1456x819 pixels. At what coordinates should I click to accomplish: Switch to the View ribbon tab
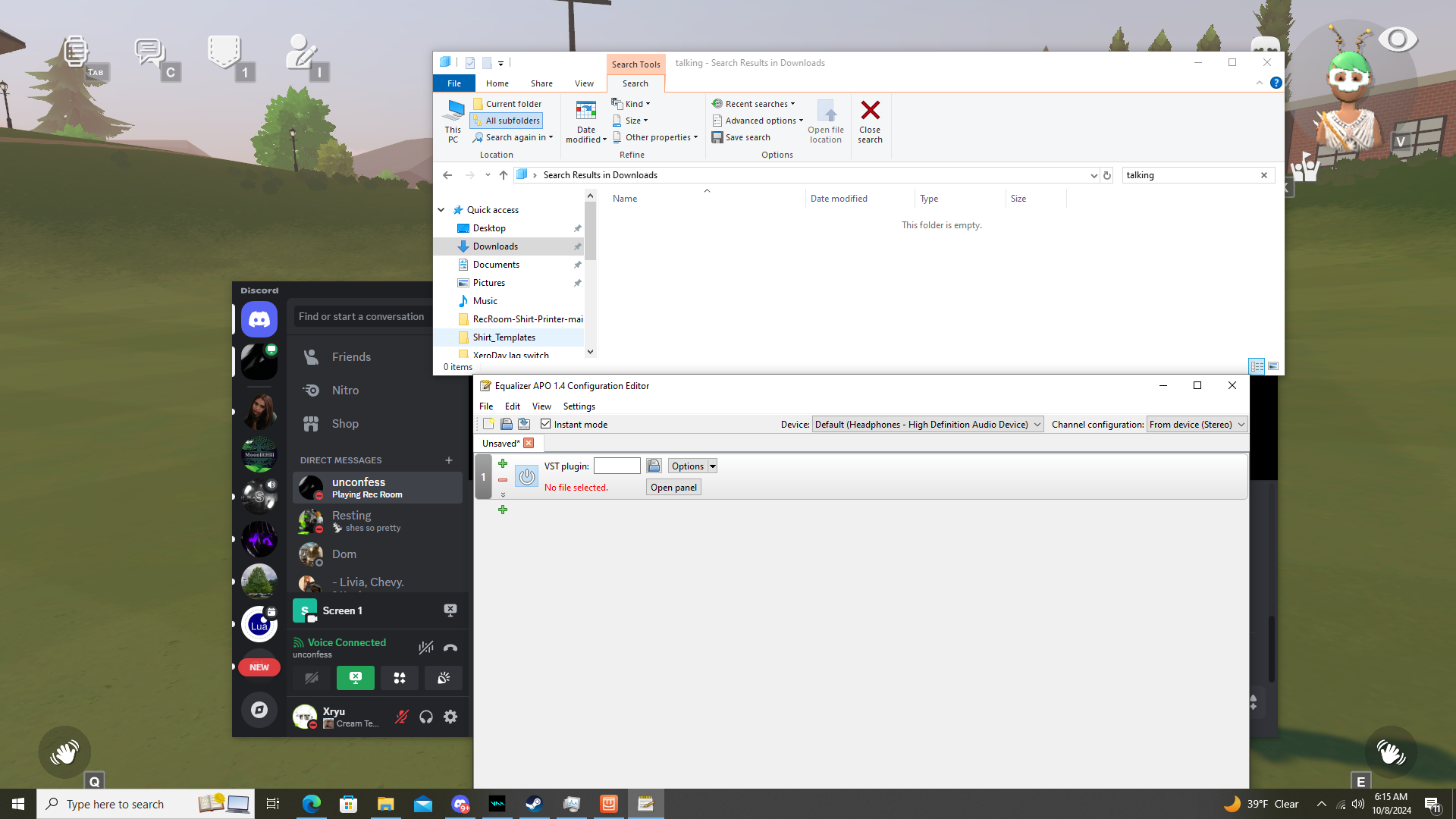tap(584, 83)
